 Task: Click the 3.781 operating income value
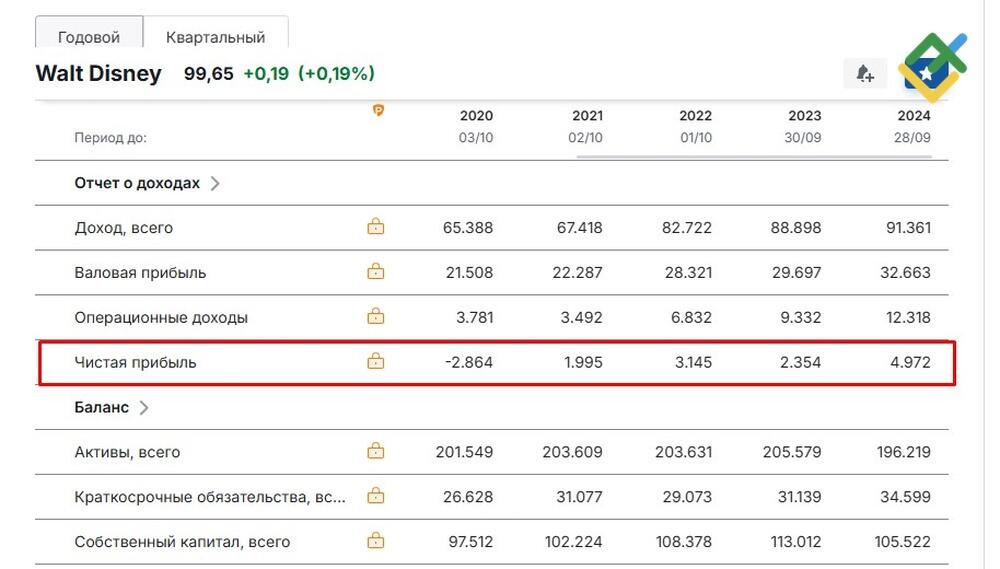point(474,317)
